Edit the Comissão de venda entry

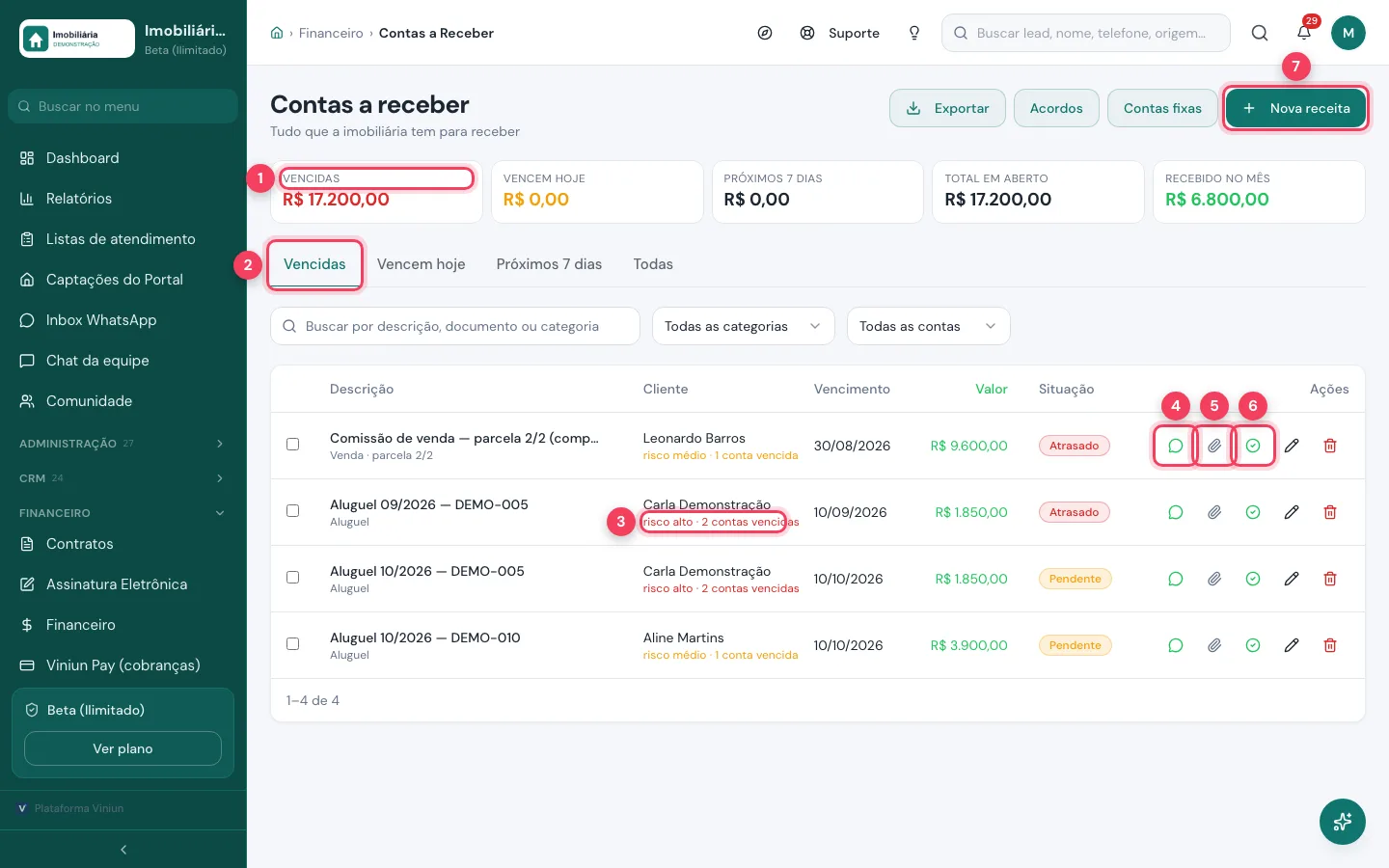[x=1292, y=446]
